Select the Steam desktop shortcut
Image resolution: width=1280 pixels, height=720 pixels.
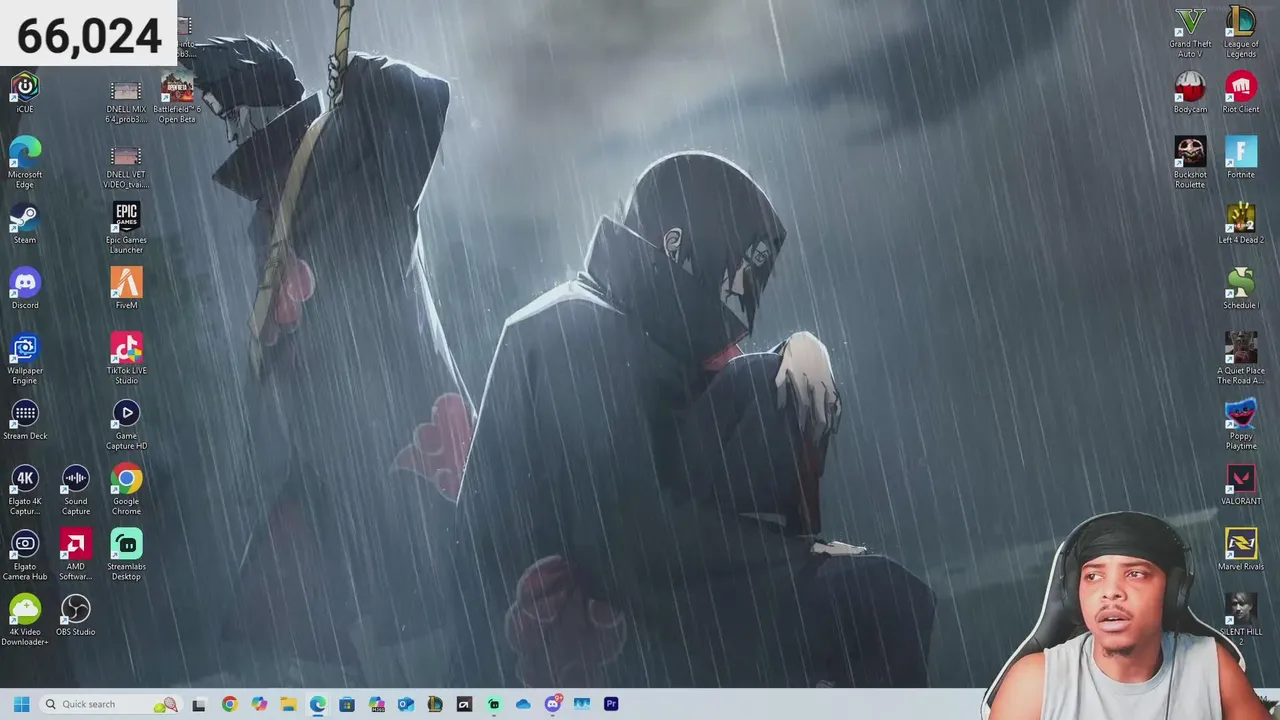tap(25, 224)
